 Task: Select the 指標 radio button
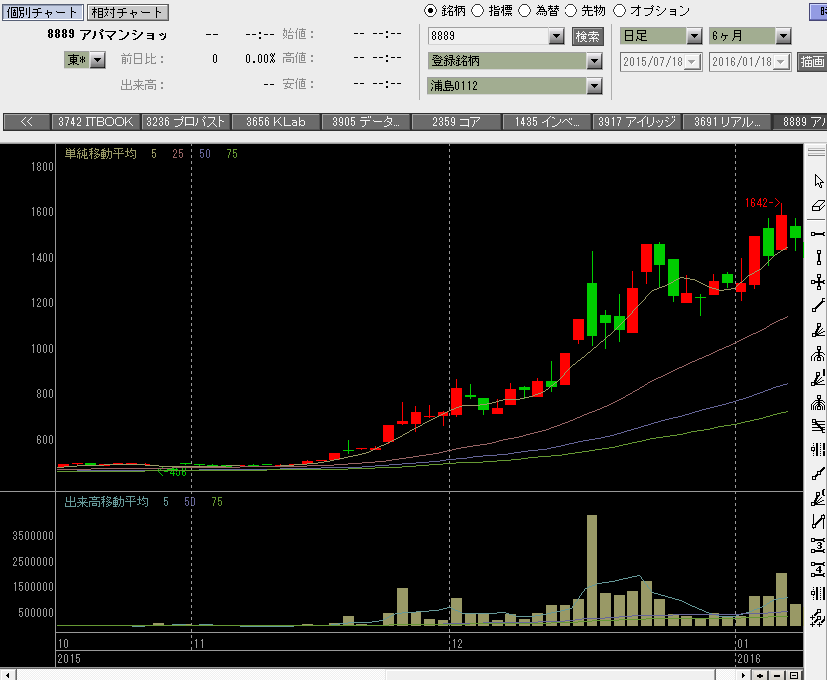point(477,11)
